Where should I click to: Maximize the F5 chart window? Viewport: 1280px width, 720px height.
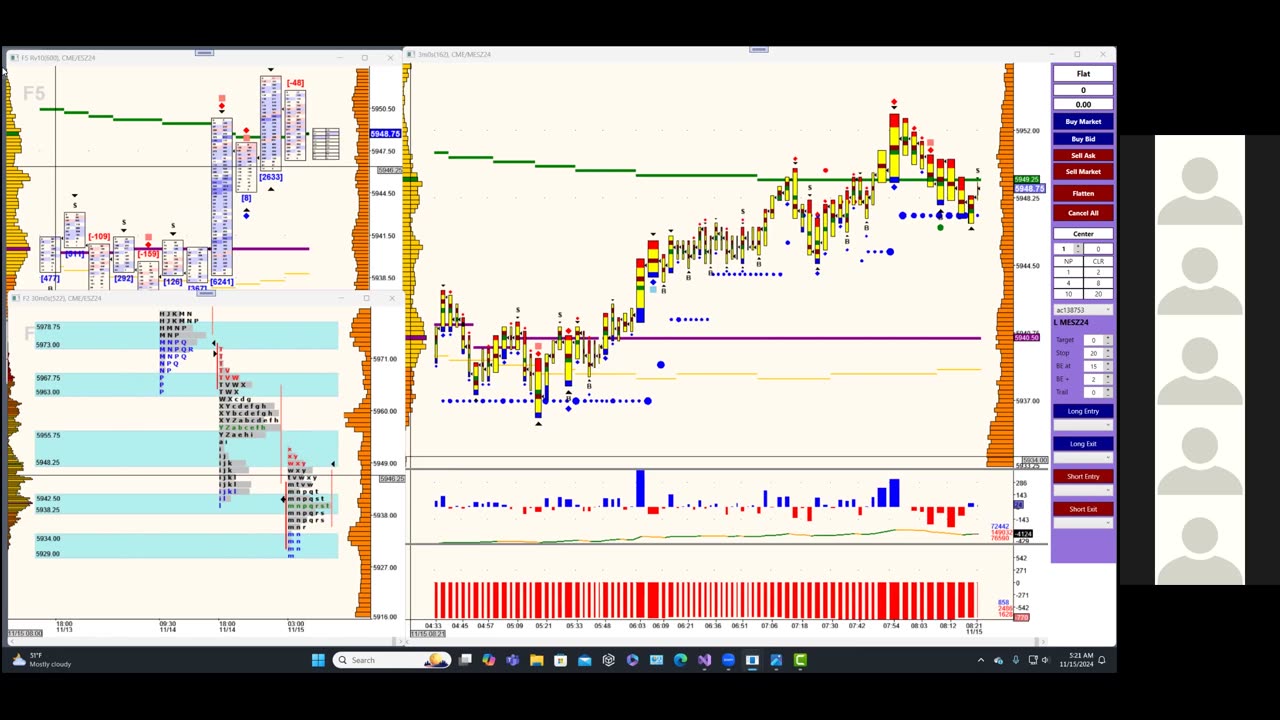tap(364, 58)
